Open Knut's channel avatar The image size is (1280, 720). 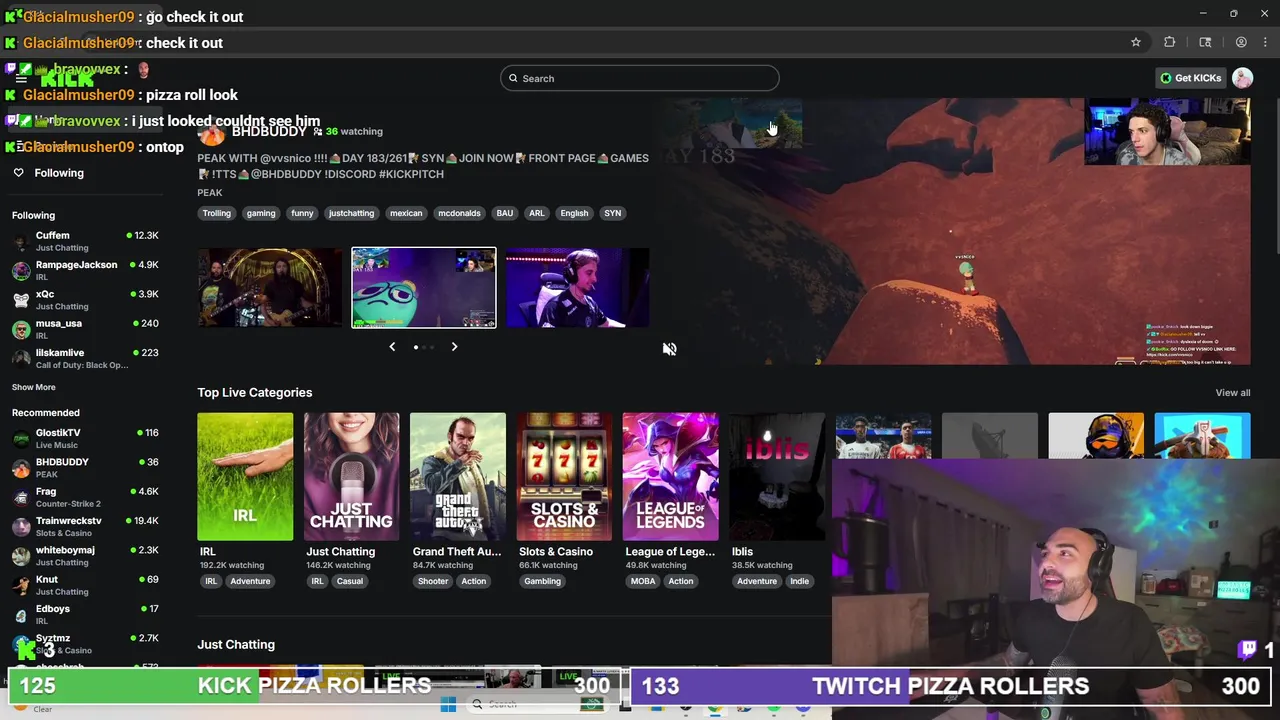coord(21,585)
